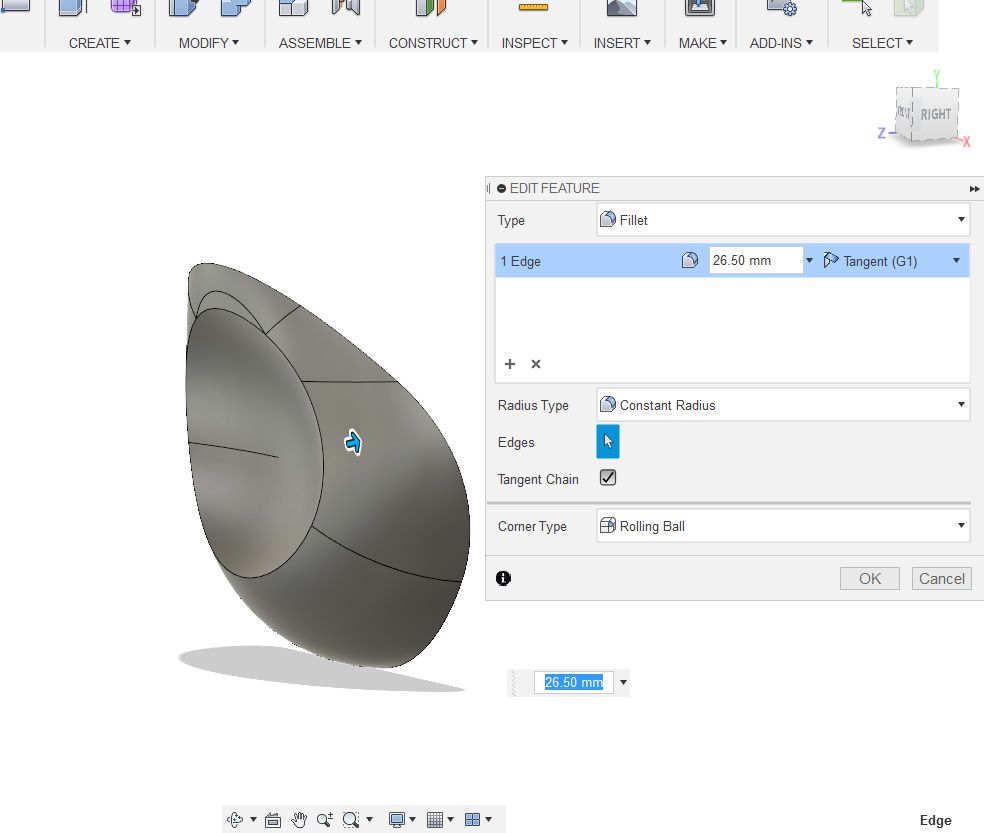This screenshot has height=833, width=984.
Task: Open the ASSEMBLE menu
Action: pyautogui.click(x=320, y=43)
